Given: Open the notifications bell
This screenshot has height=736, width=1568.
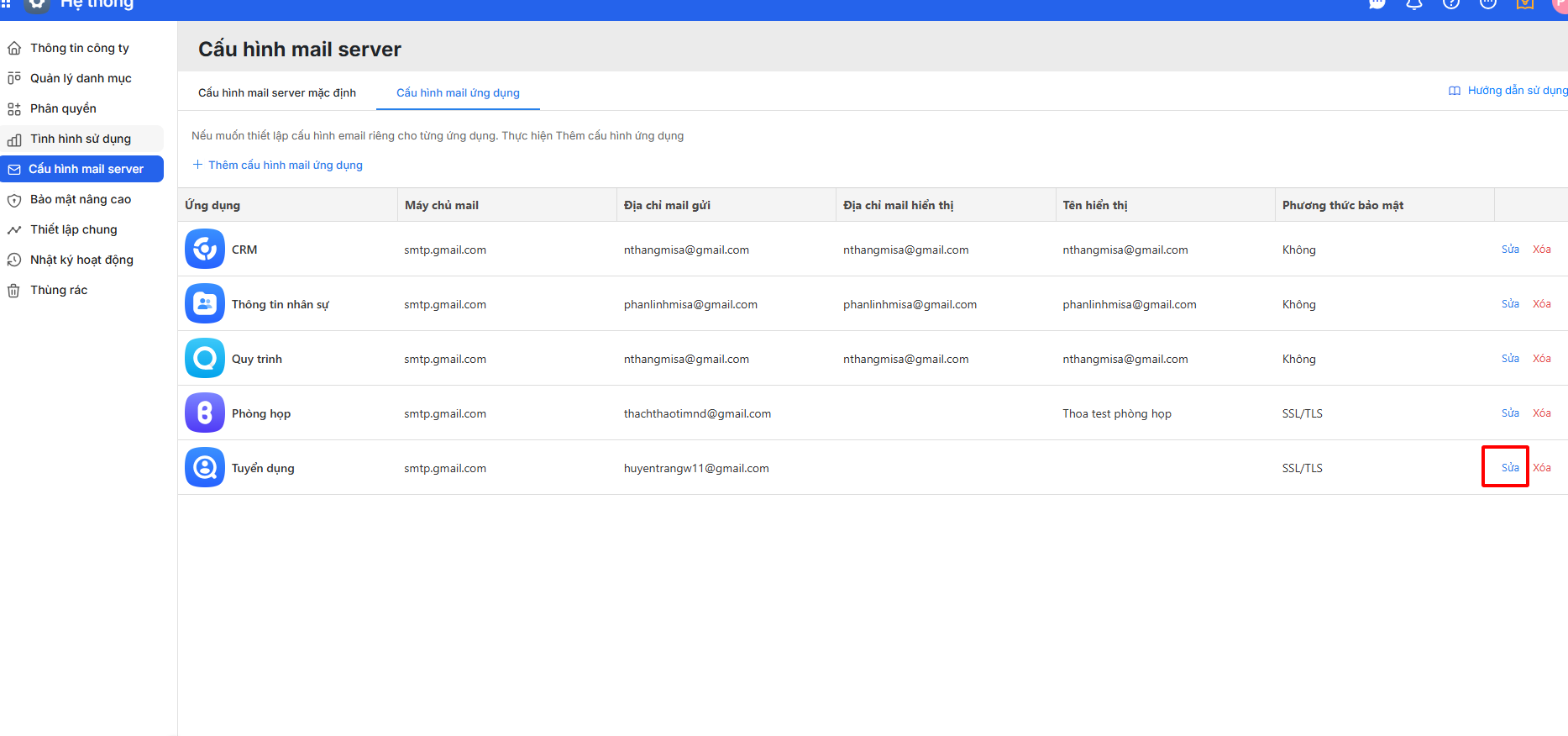Looking at the screenshot, I should coord(1414,3).
